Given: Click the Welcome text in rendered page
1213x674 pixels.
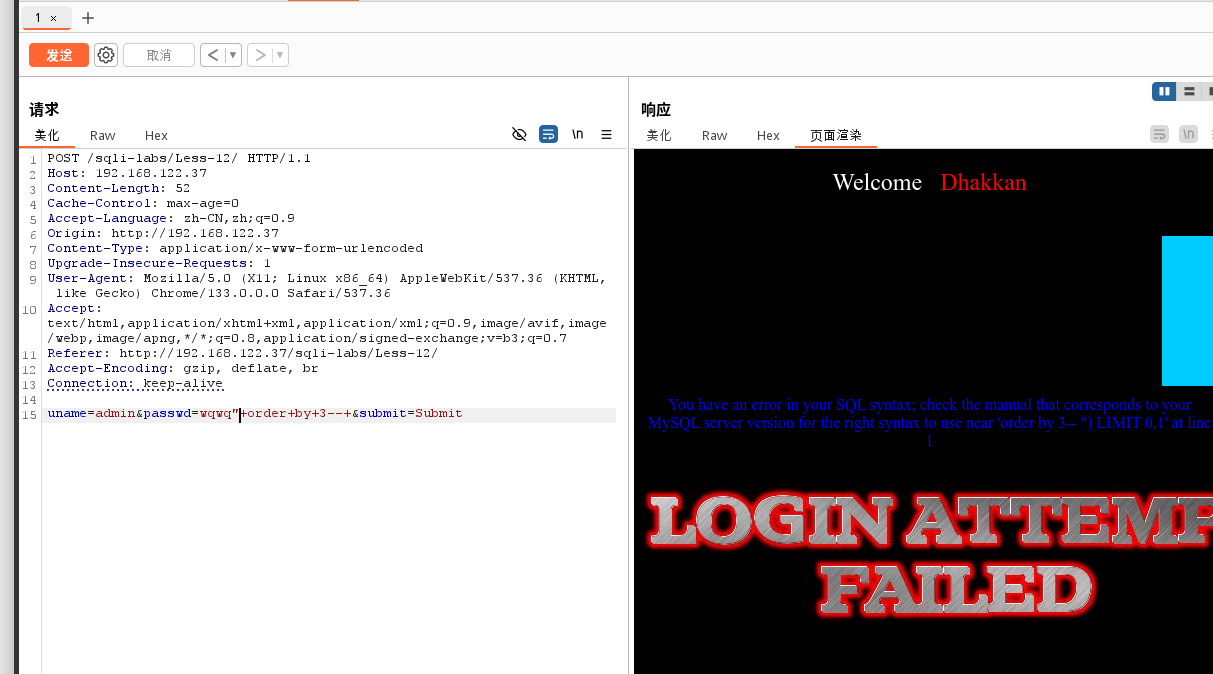Looking at the screenshot, I should click(x=877, y=182).
